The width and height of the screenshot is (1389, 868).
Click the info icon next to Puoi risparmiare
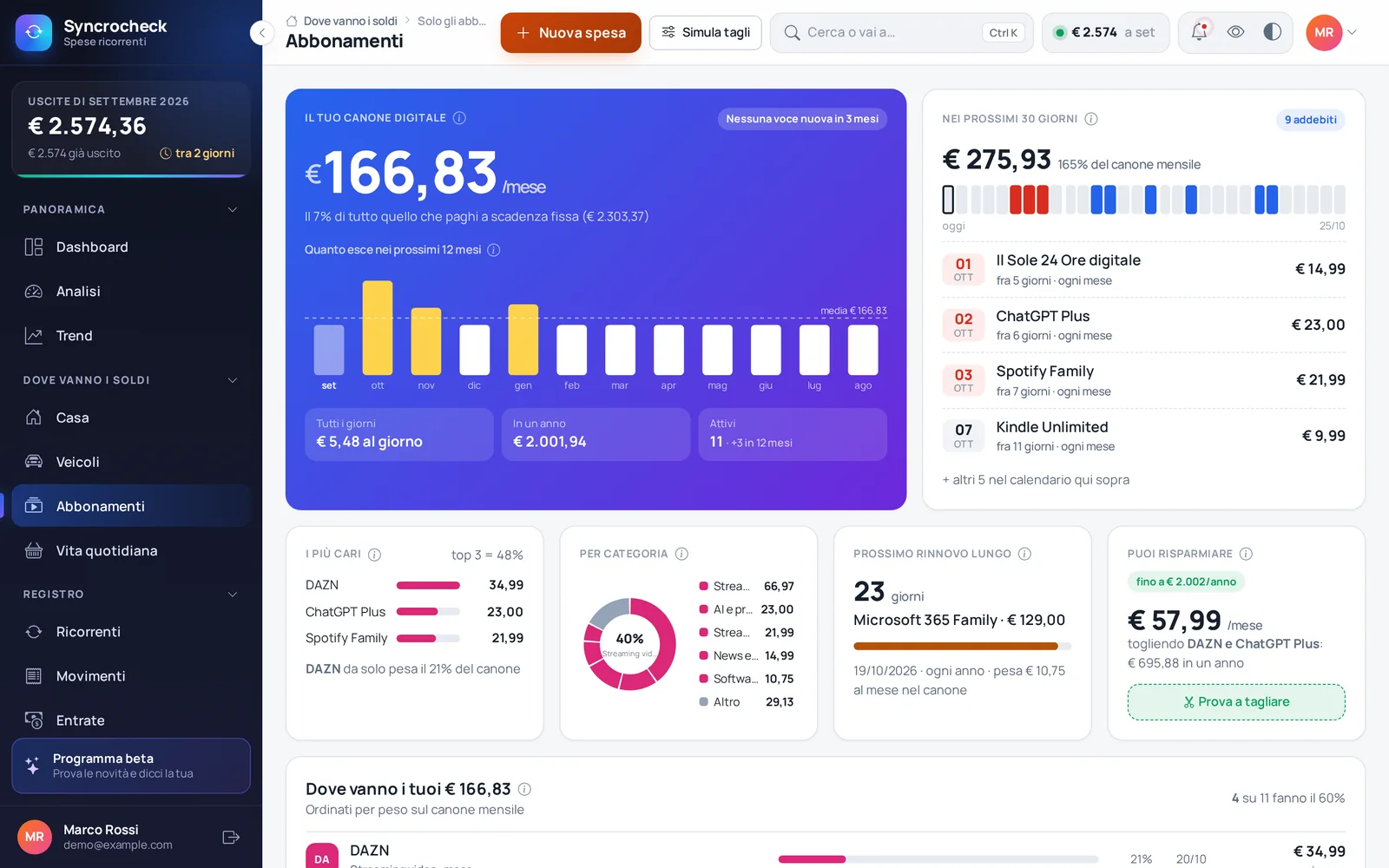pyautogui.click(x=1246, y=554)
